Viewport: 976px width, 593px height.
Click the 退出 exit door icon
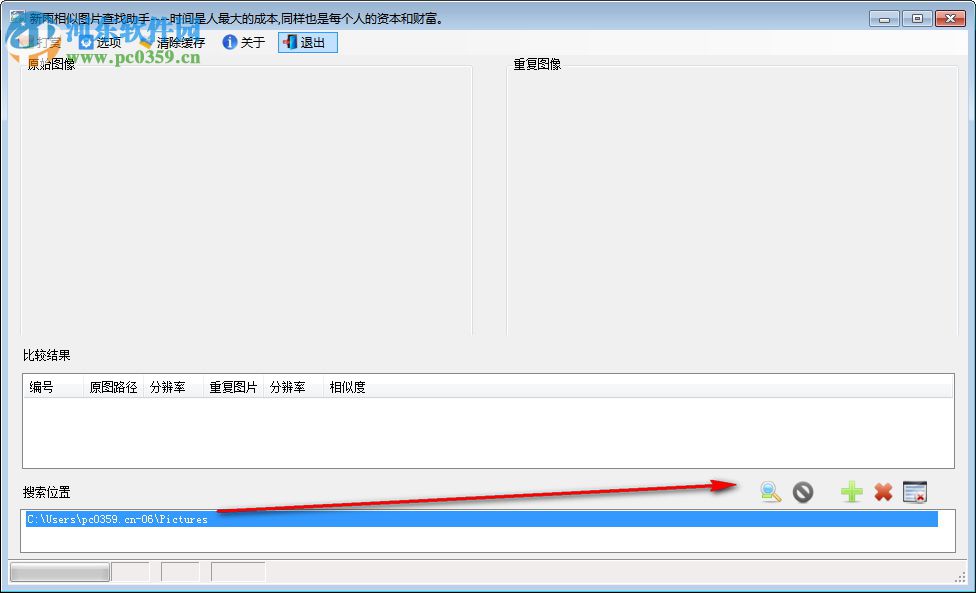click(x=291, y=42)
